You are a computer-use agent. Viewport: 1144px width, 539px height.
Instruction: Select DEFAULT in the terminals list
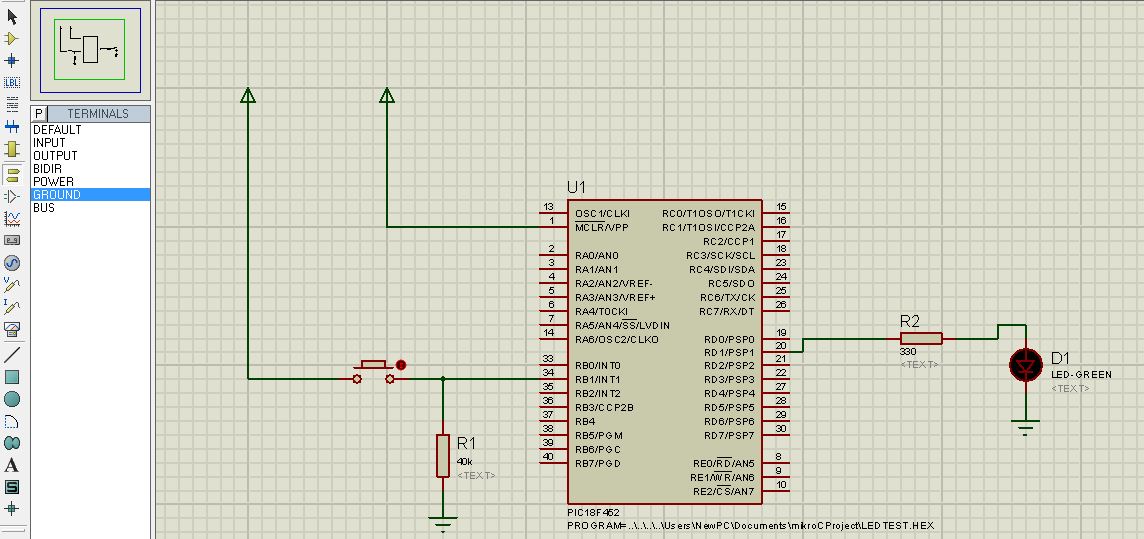point(90,130)
